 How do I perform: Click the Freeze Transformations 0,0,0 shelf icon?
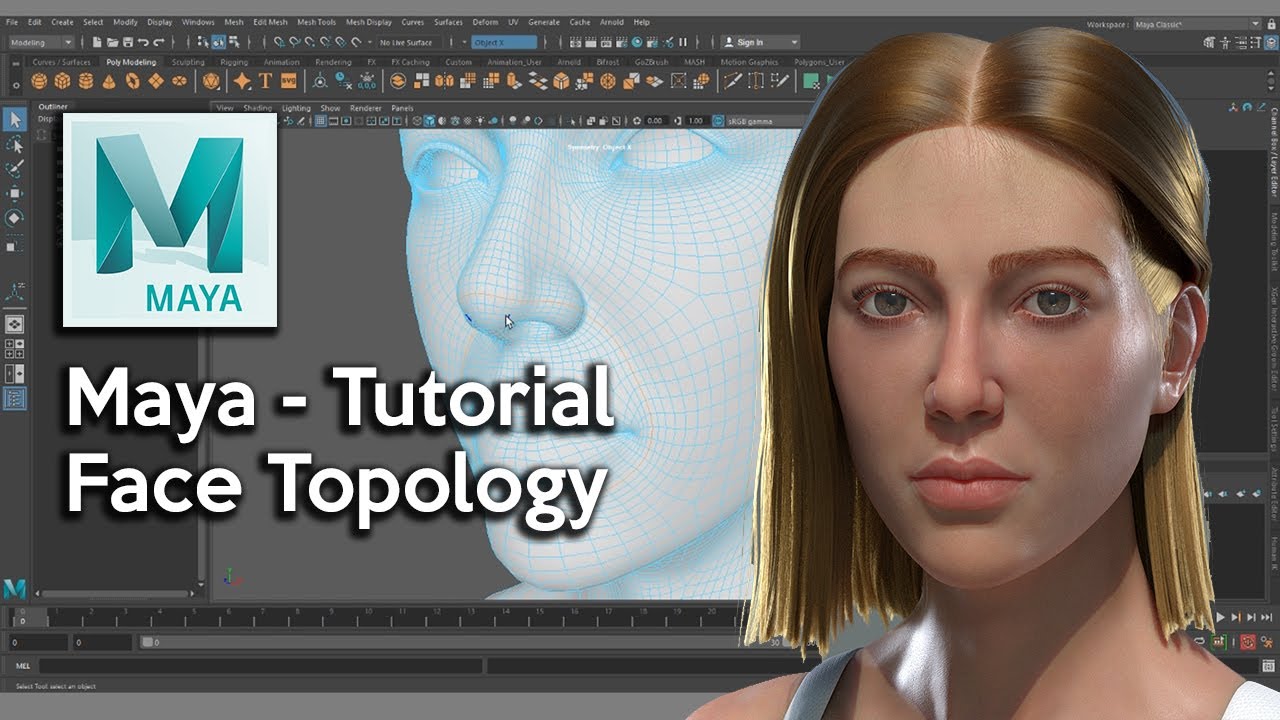pos(366,81)
